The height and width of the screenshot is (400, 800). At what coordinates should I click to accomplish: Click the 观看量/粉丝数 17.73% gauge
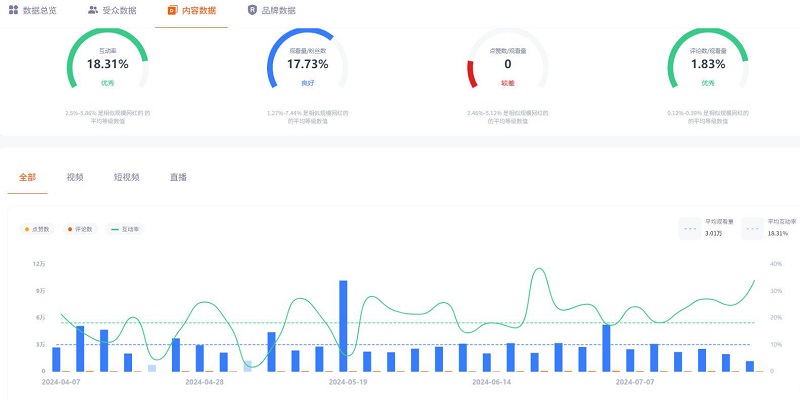coord(307,64)
